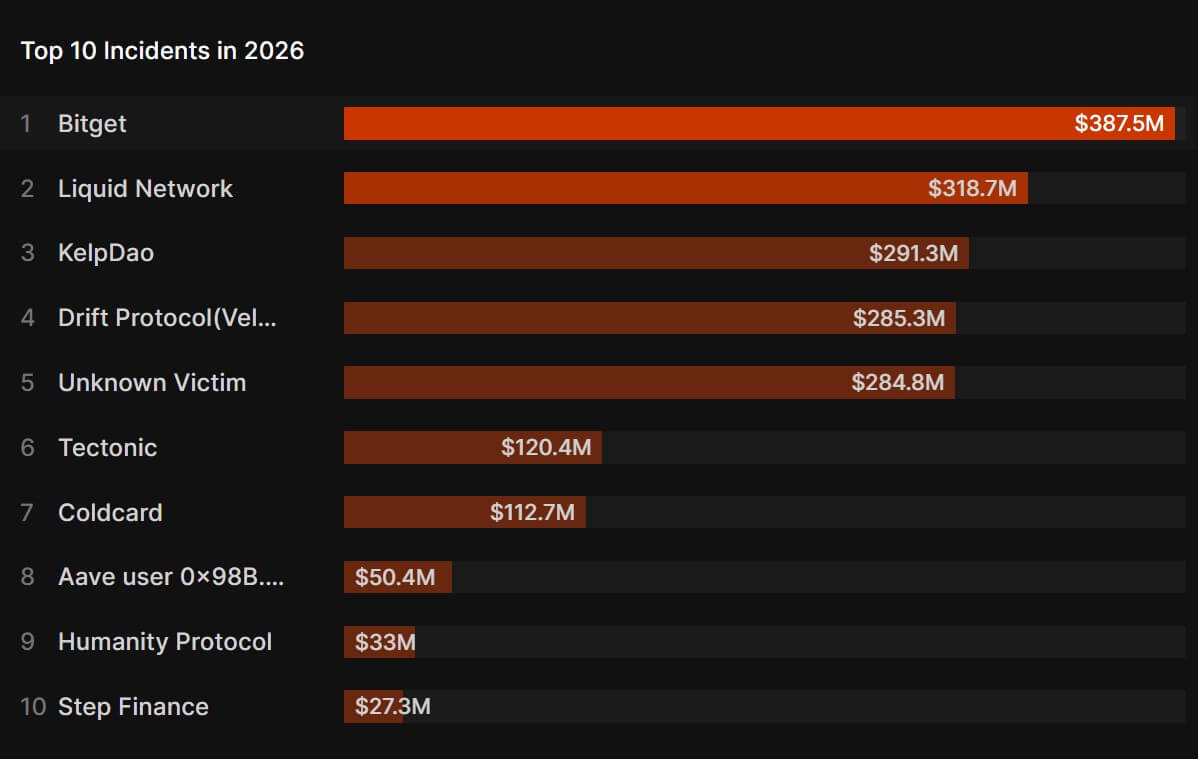Click rank number 8 beside Aave user
This screenshot has height=759, width=1198.
[28, 577]
